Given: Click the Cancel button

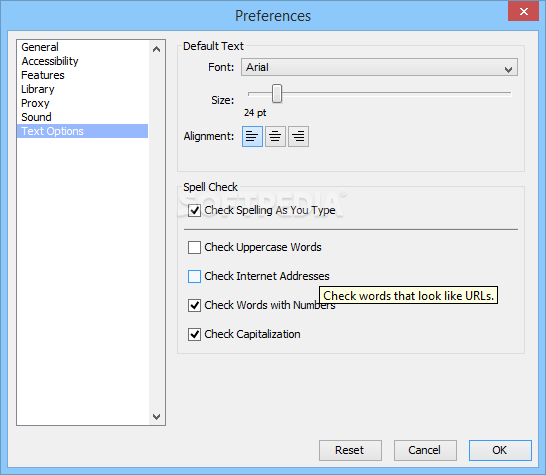Looking at the screenshot, I should click(425, 450).
